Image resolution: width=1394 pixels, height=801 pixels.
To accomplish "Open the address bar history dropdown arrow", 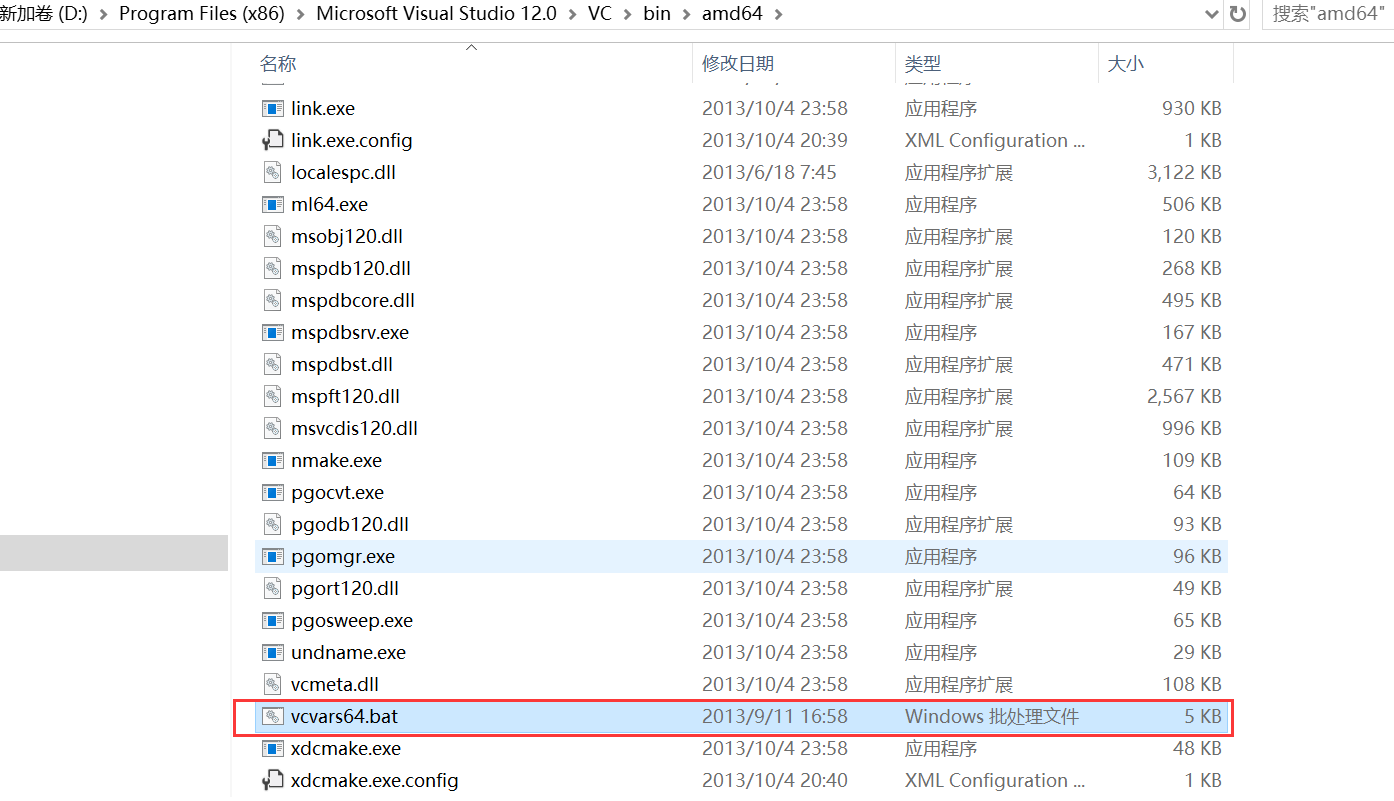I will (x=1210, y=14).
